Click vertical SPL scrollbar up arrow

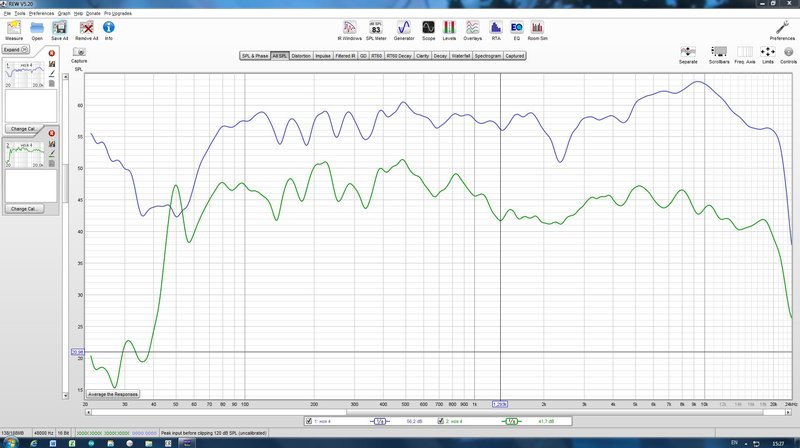point(65,77)
